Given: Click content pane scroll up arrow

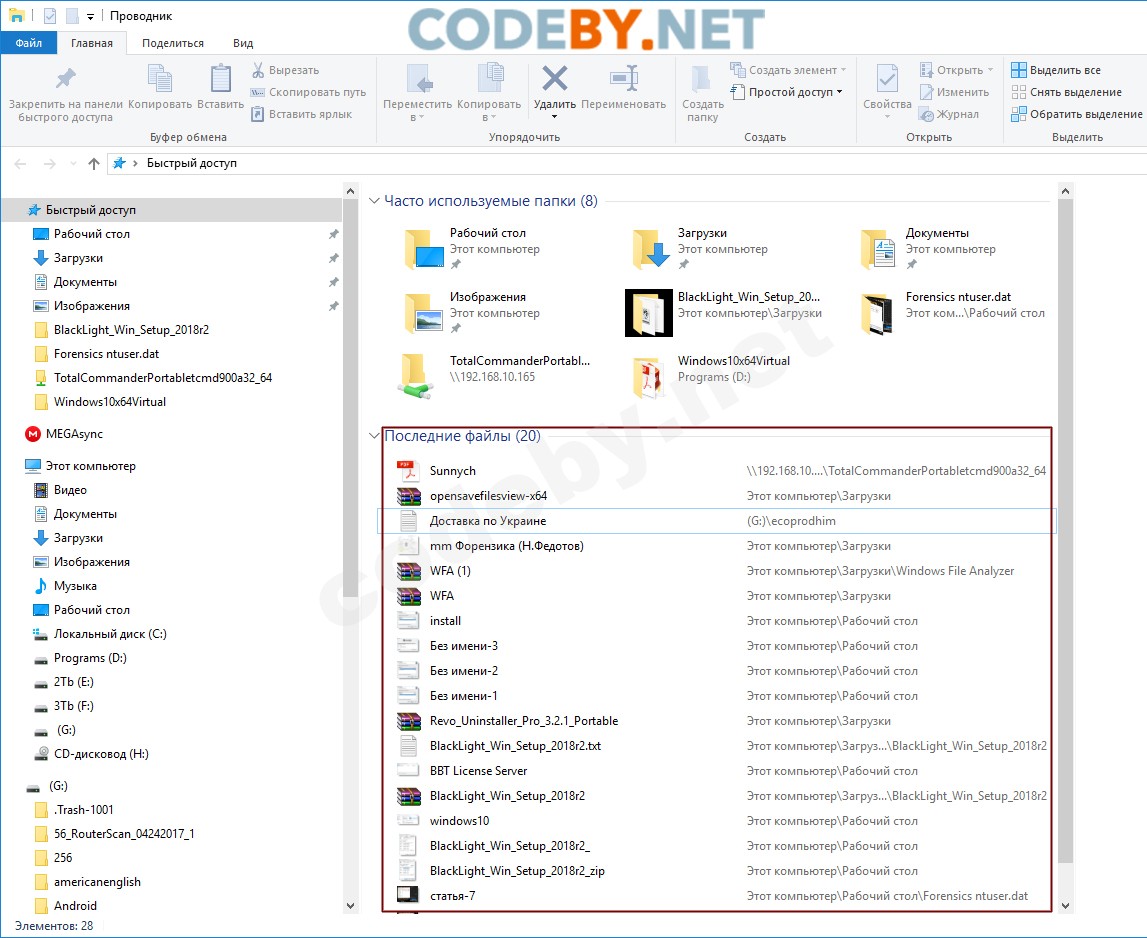Looking at the screenshot, I should (1065, 191).
